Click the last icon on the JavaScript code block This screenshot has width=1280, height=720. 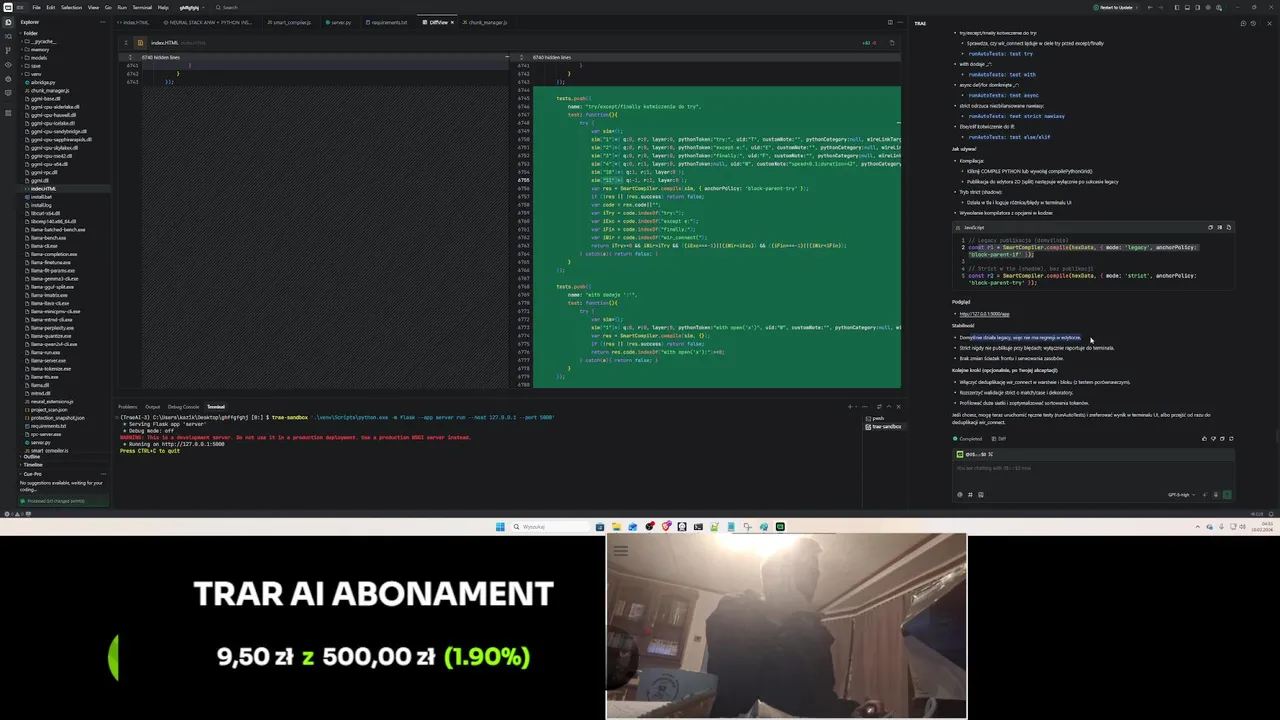point(1229,227)
